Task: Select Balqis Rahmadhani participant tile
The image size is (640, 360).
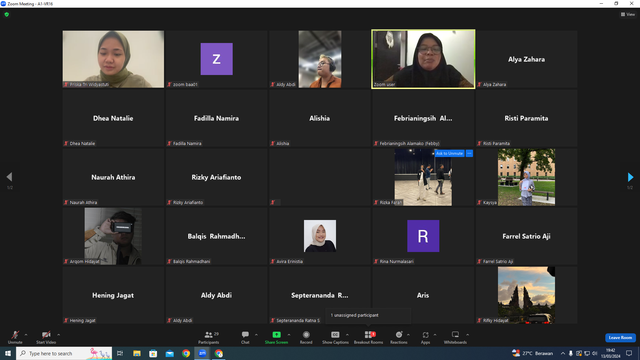Action: (216, 236)
